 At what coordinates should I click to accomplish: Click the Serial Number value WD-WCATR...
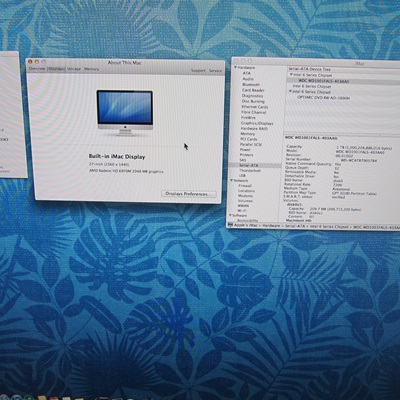[x=359, y=160]
